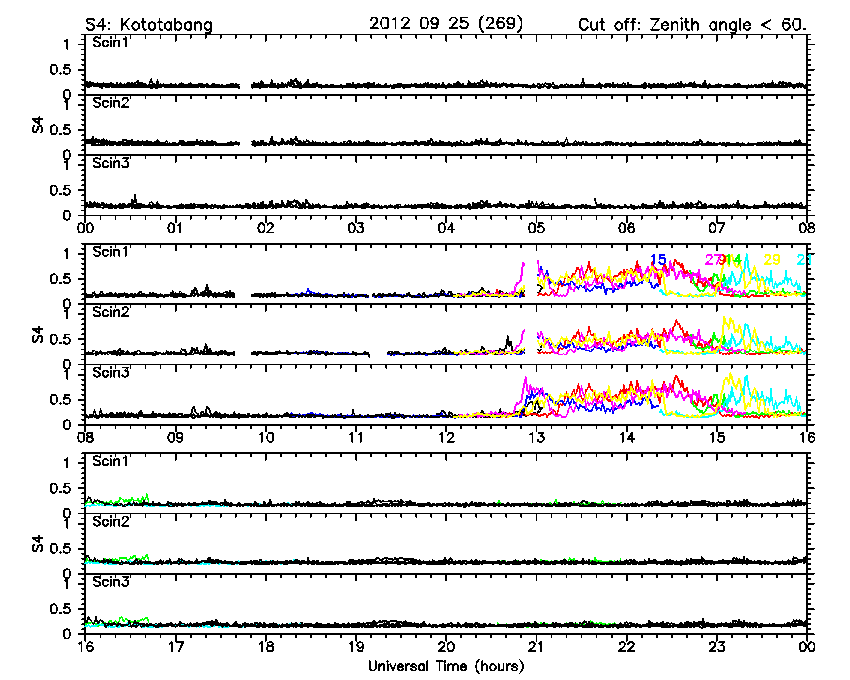Click the Scin3 label in the 16–00 hour panel

pyautogui.click(x=111, y=582)
